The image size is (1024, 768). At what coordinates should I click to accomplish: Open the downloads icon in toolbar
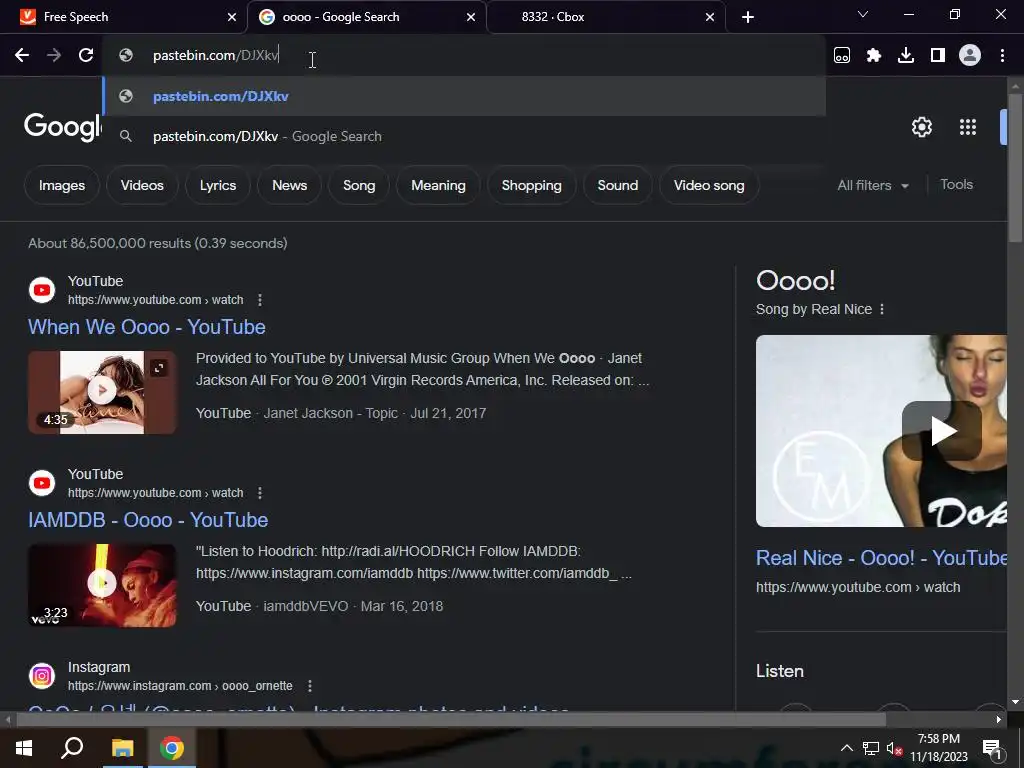click(x=906, y=56)
